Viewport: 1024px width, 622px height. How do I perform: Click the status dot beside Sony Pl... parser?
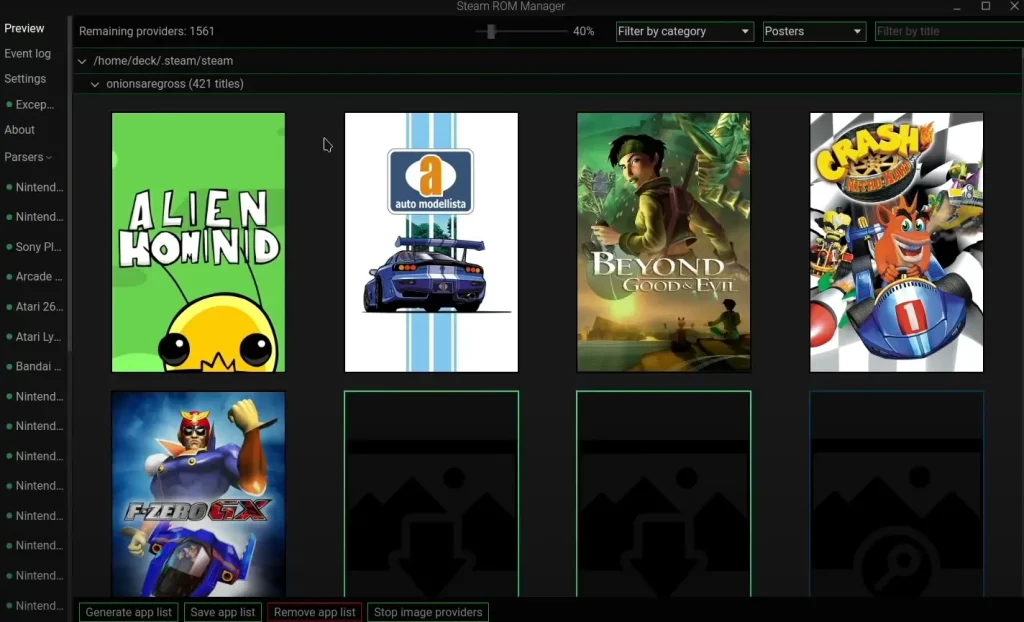[x=9, y=247]
